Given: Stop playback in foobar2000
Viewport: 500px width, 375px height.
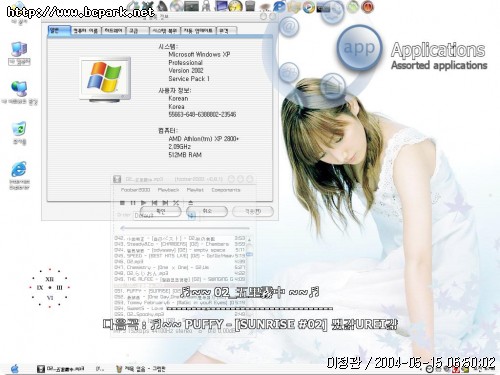Looking at the screenshot, I should (x=122, y=202).
